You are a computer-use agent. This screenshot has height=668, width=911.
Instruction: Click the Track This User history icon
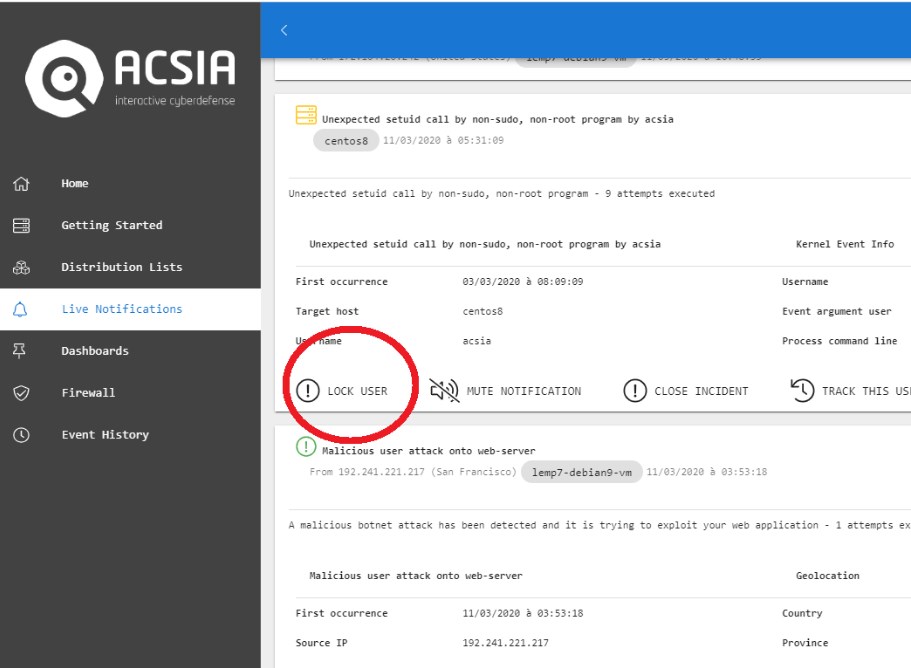pyautogui.click(x=802, y=390)
